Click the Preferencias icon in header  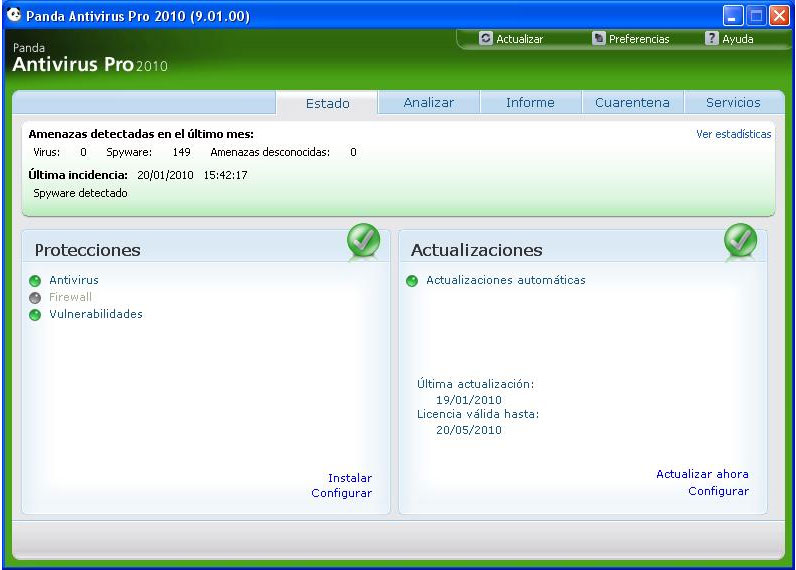tap(599, 39)
